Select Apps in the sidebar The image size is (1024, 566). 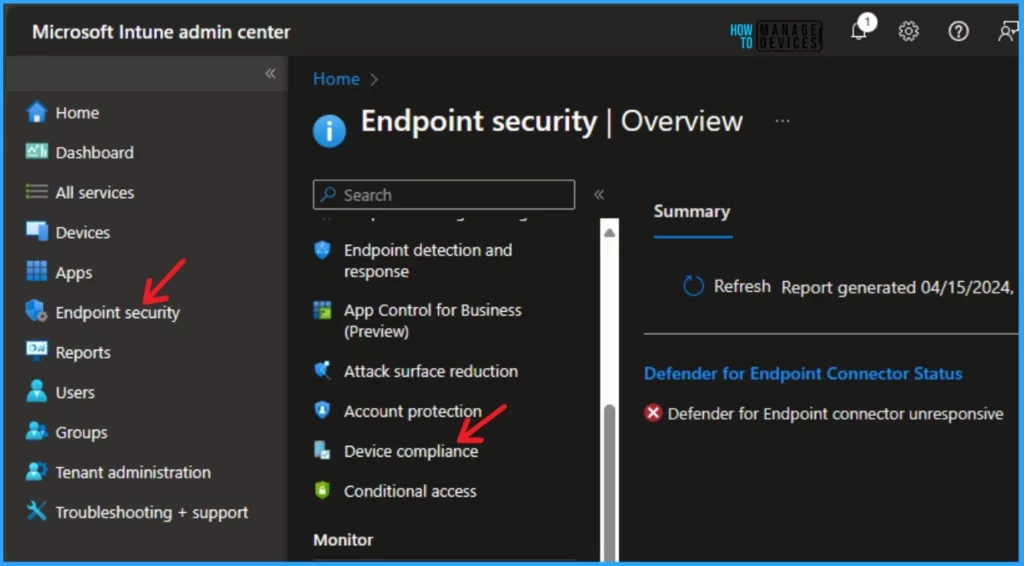point(74,273)
